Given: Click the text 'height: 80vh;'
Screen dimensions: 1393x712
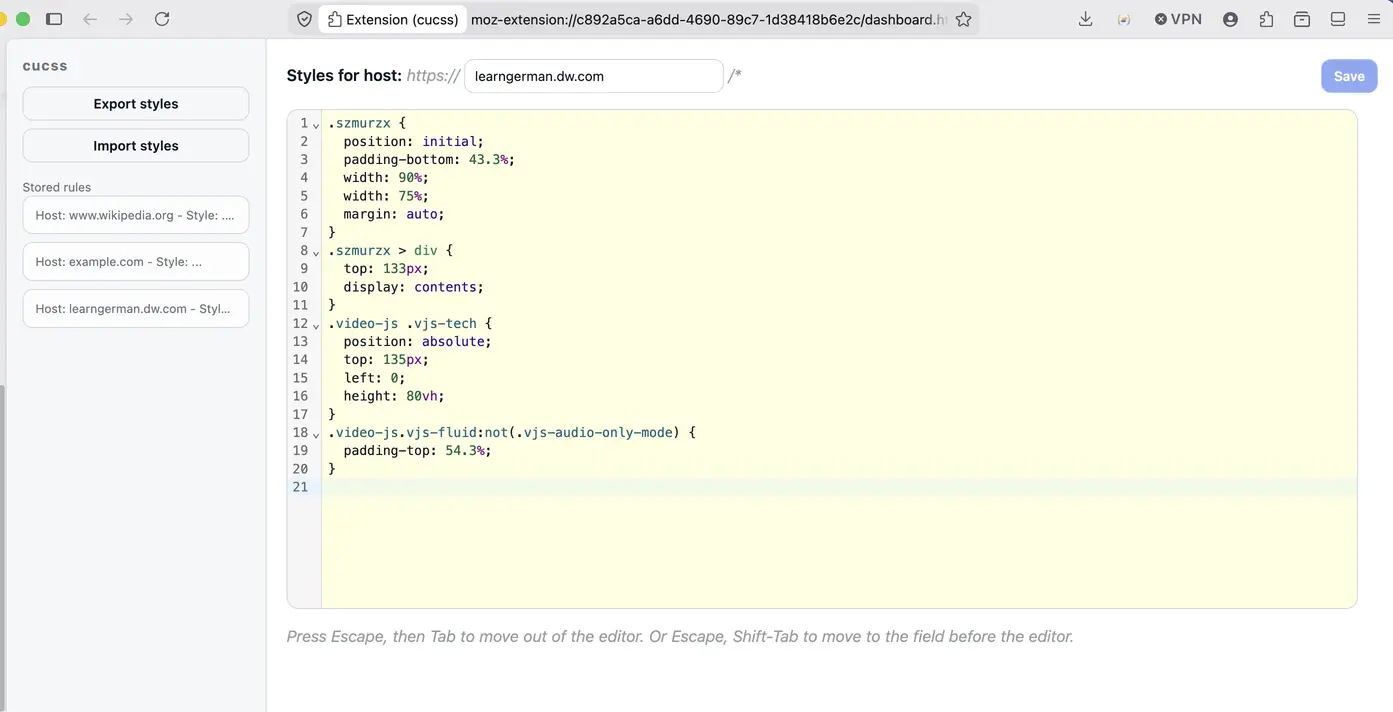Looking at the screenshot, I should 394,396.
